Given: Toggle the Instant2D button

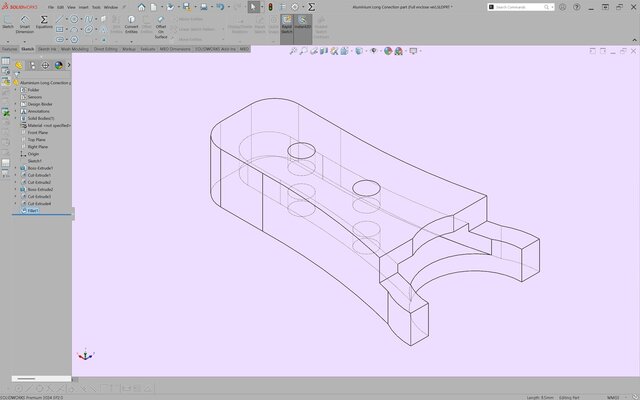Looking at the screenshot, I should tap(302, 25).
